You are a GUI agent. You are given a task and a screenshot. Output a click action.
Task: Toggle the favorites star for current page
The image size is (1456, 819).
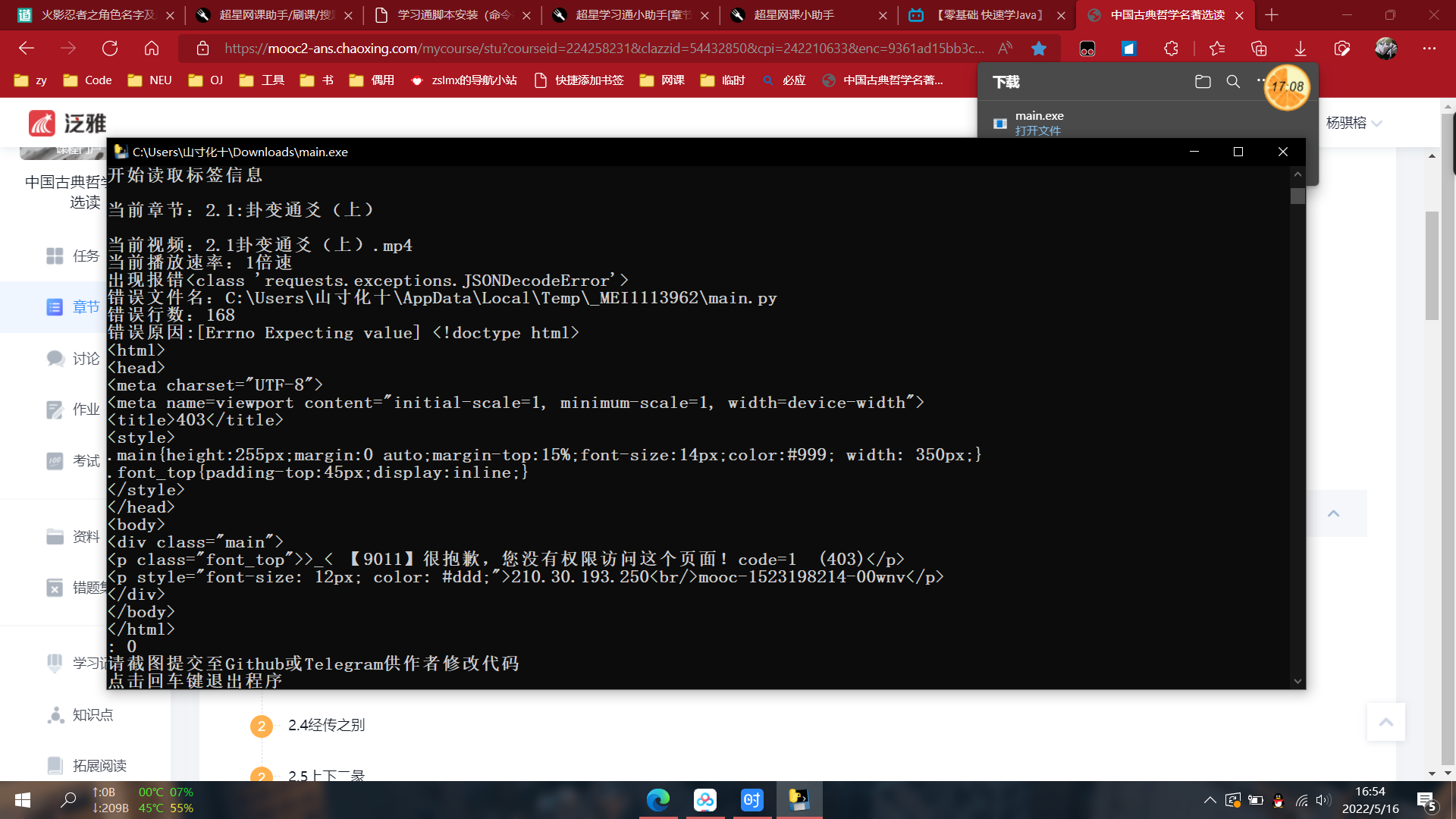[x=1039, y=48]
